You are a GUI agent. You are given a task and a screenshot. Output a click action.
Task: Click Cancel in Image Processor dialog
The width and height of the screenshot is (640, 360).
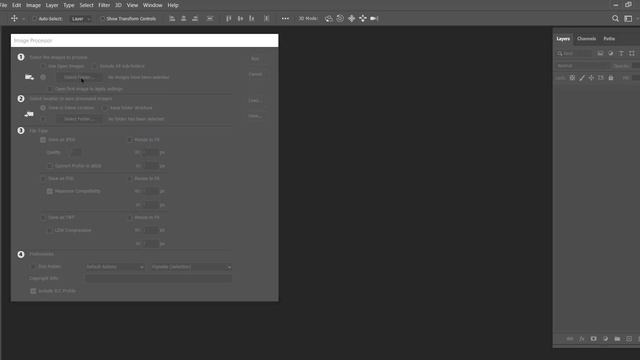(x=255, y=74)
